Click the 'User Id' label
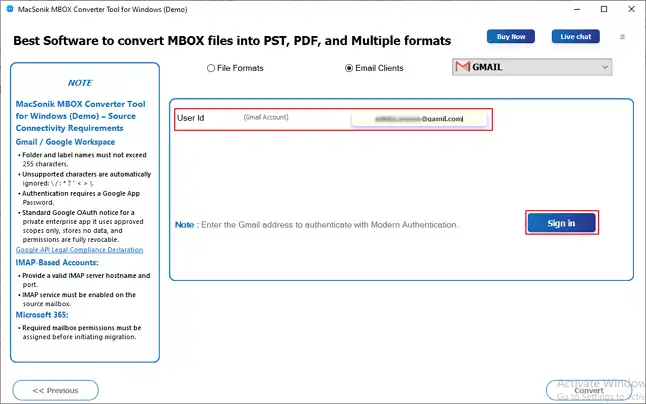Screen dimensions: 646x404 point(190,118)
